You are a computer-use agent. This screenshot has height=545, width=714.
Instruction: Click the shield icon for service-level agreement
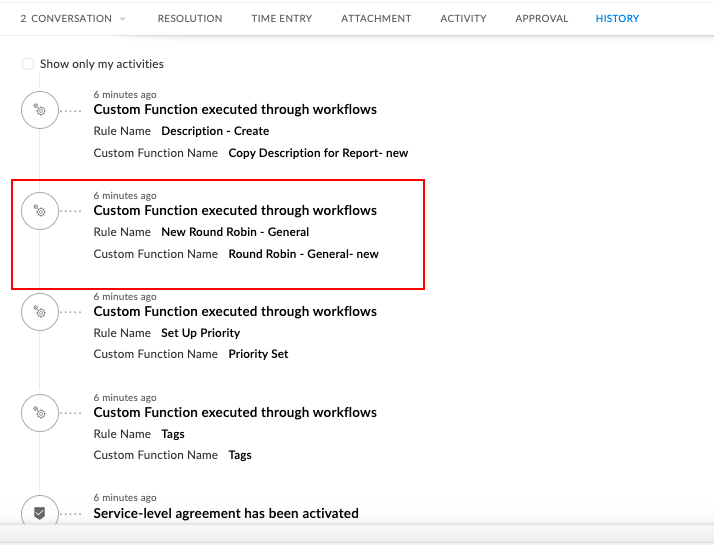[x=40, y=513]
